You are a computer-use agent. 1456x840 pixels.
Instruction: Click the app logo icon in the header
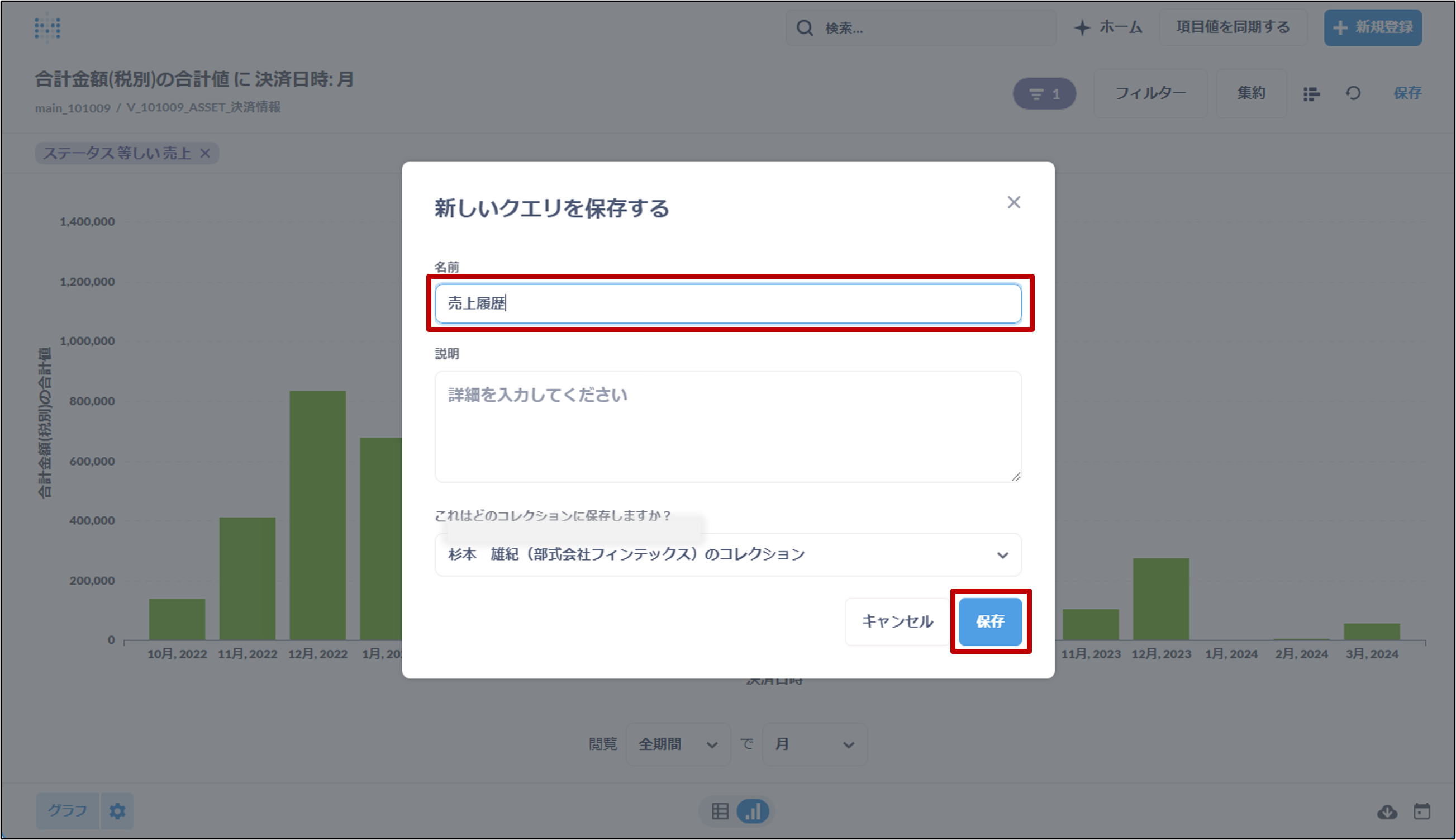click(47, 27)
